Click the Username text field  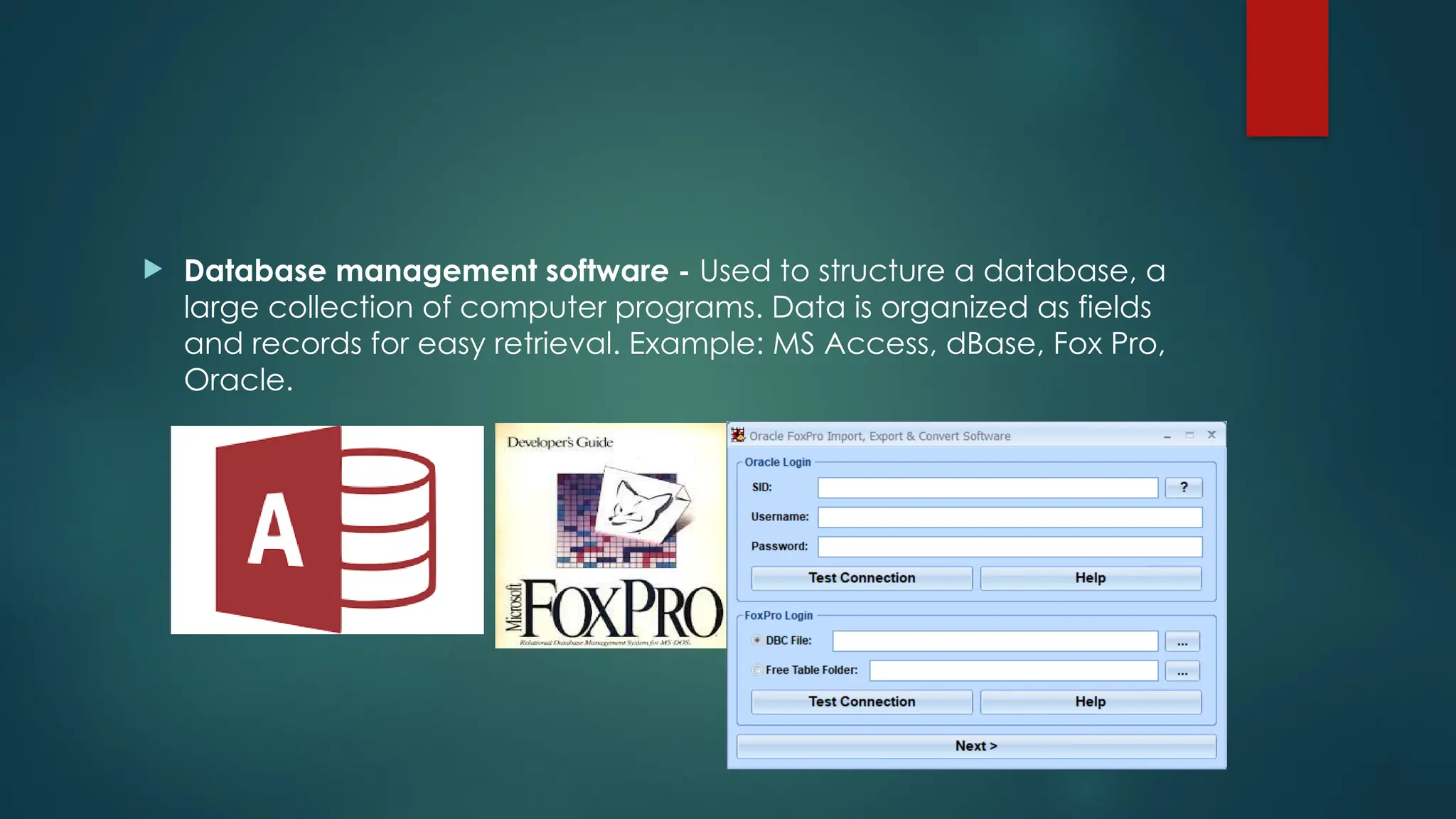(x=1010, y=518)
